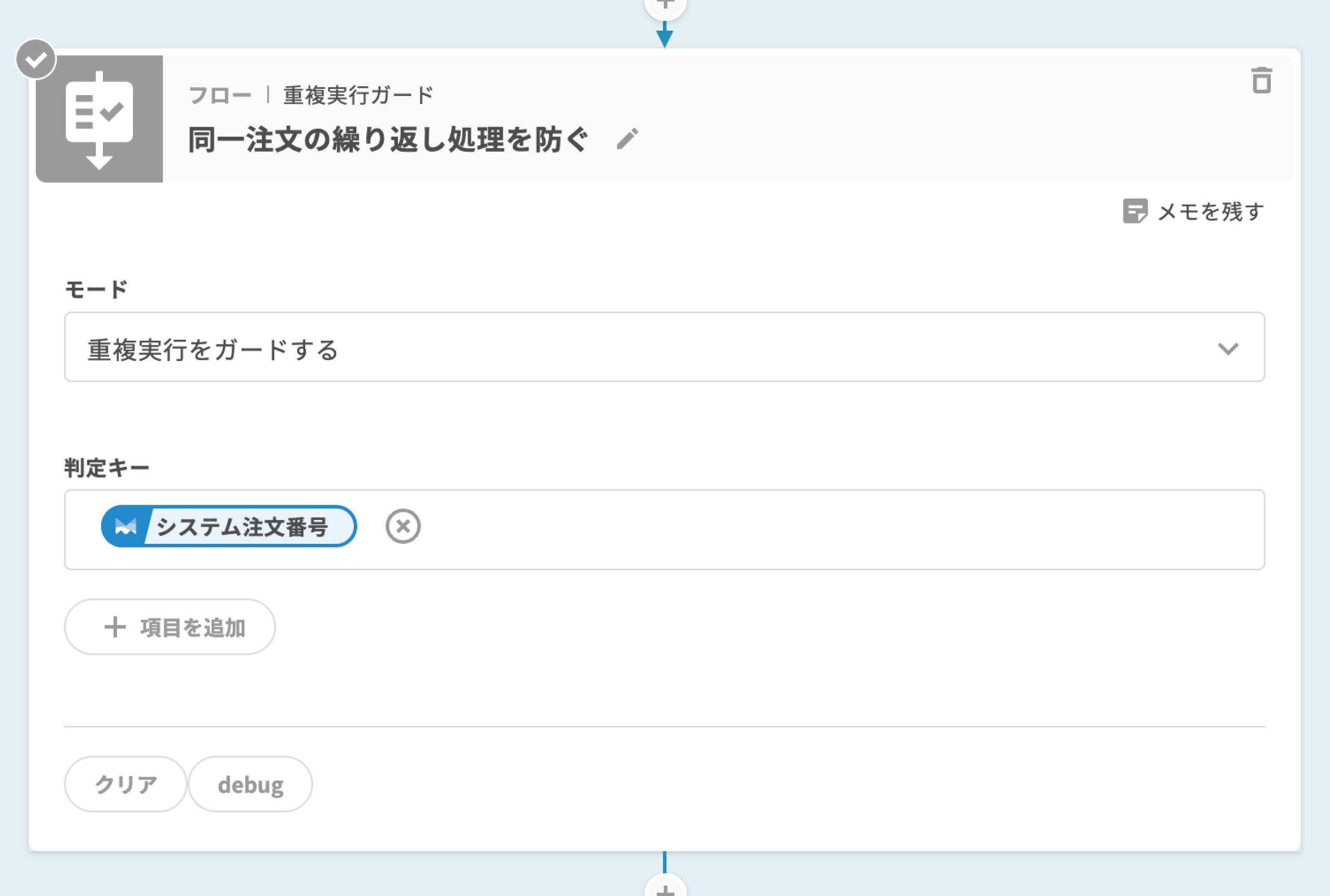The image size is (1330, 896).
Task: Click the plus sign in 項目を追加
Action: (115, 627)
